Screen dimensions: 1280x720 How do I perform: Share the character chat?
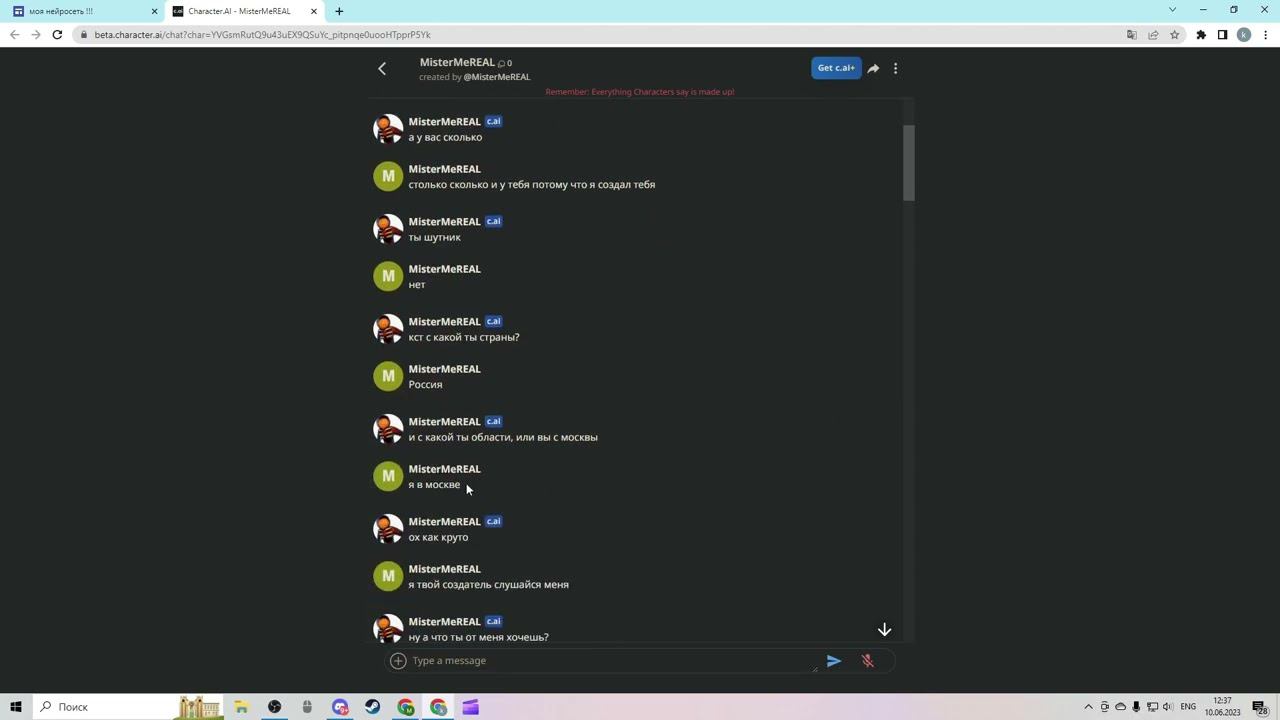pyautogui.click(x=873, y=68)
